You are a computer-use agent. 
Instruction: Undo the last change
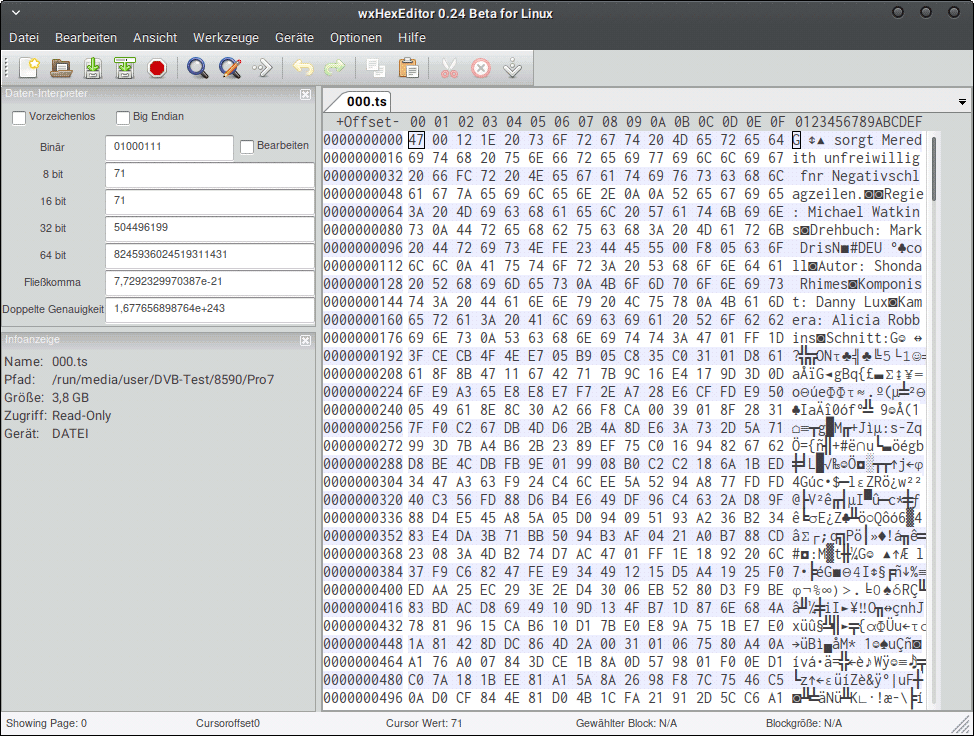point(302,68)
